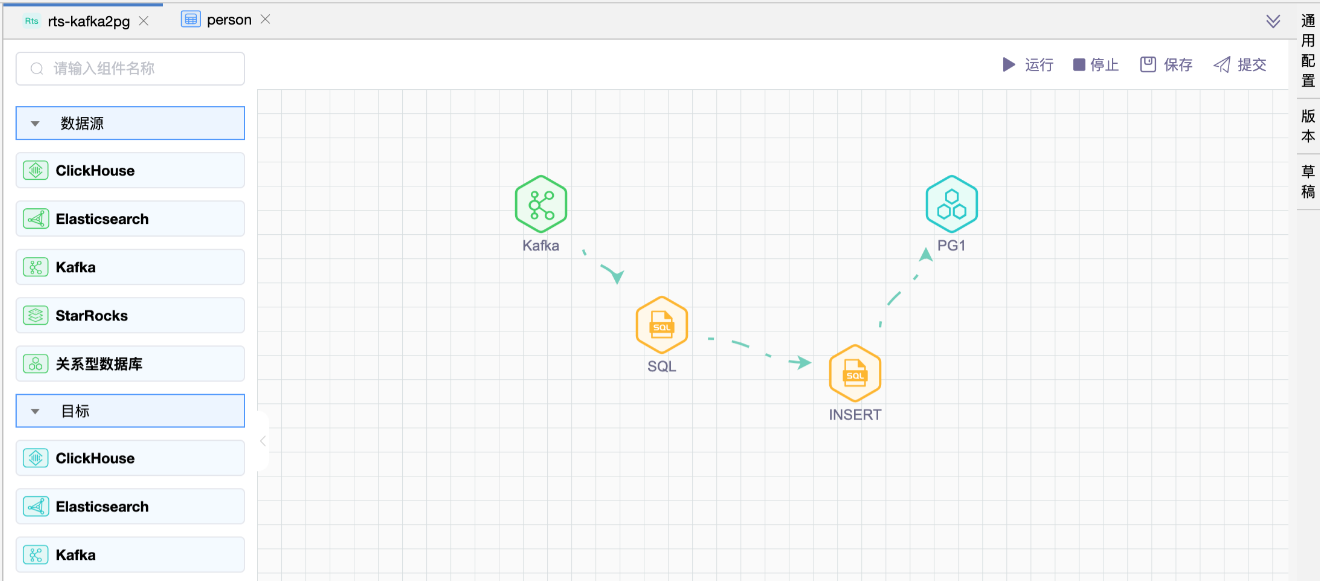Viewport: 1320px width, 581px height.
Task: Choose StarRocks data source component
Action: (x=130, y=315)
